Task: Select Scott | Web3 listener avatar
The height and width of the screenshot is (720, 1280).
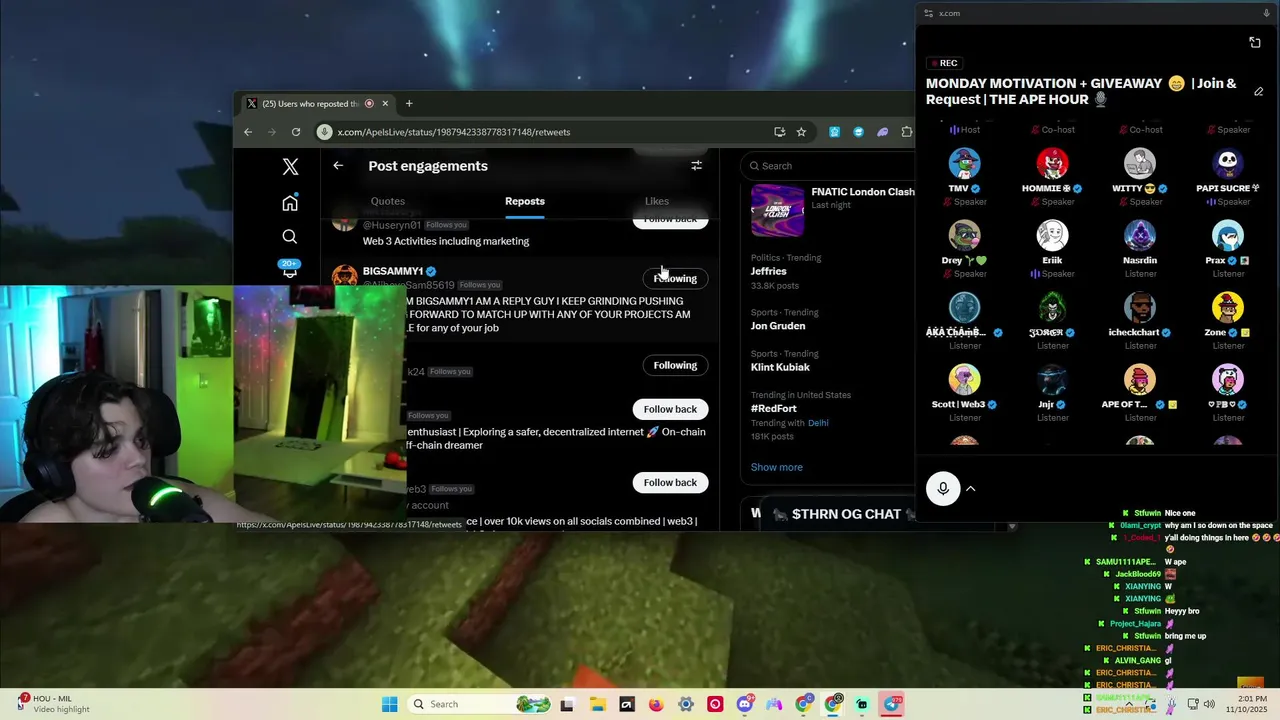Action: click(965, 379)
